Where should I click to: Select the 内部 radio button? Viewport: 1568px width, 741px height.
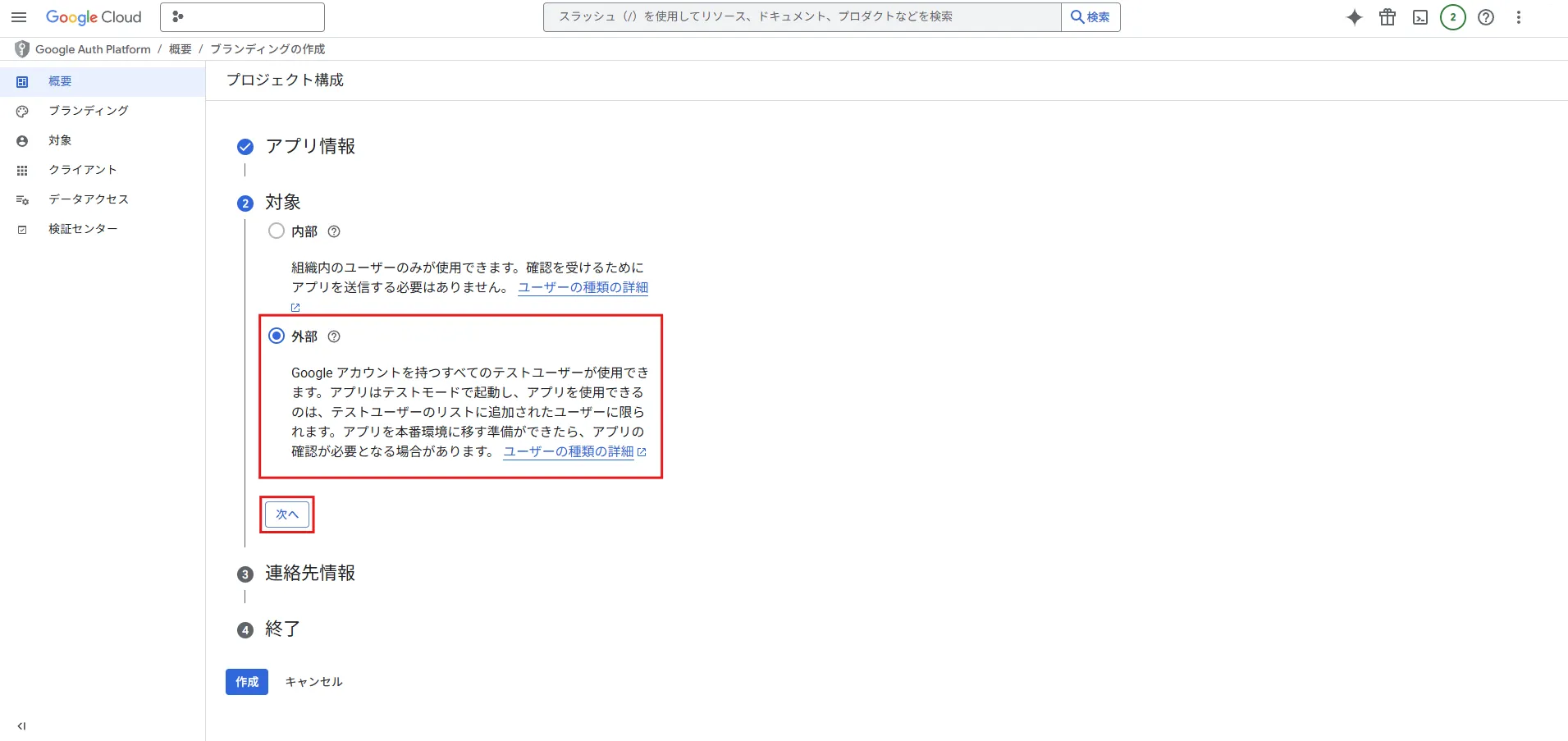pos(277,231)
